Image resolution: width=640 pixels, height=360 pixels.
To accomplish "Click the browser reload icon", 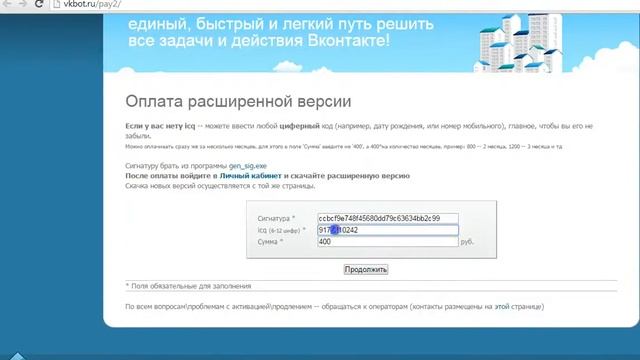I will pos(39,4).
